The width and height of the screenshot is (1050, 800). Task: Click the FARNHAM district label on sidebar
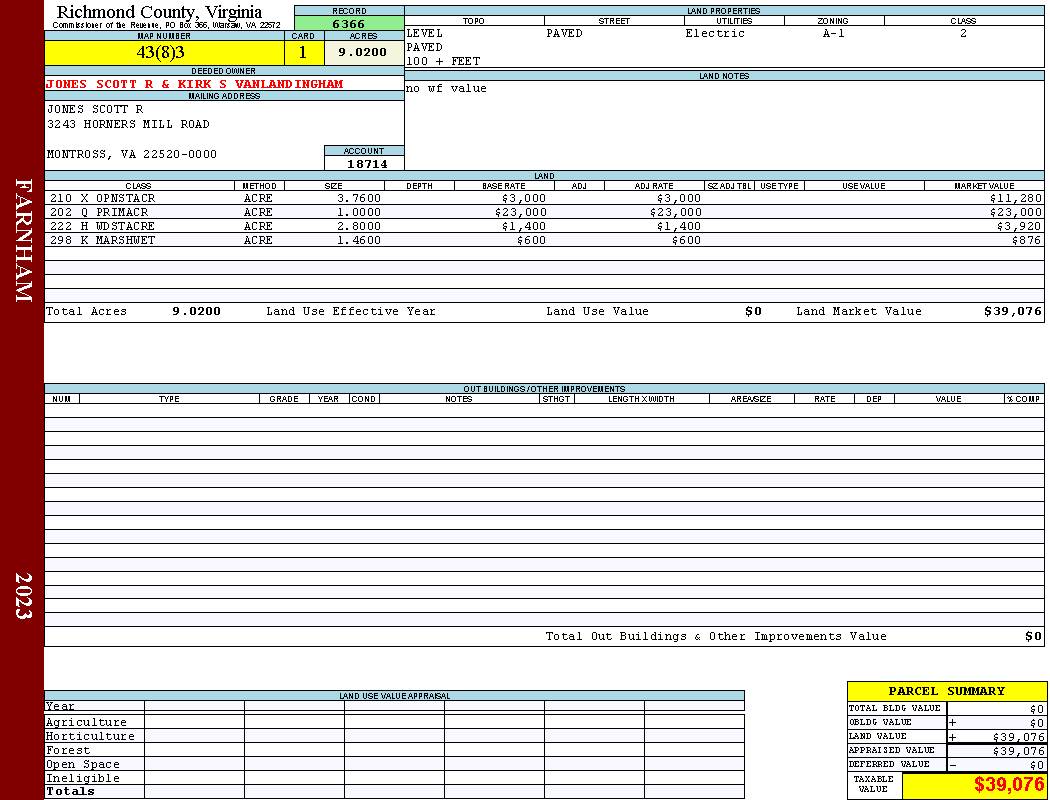click(23, 240)
